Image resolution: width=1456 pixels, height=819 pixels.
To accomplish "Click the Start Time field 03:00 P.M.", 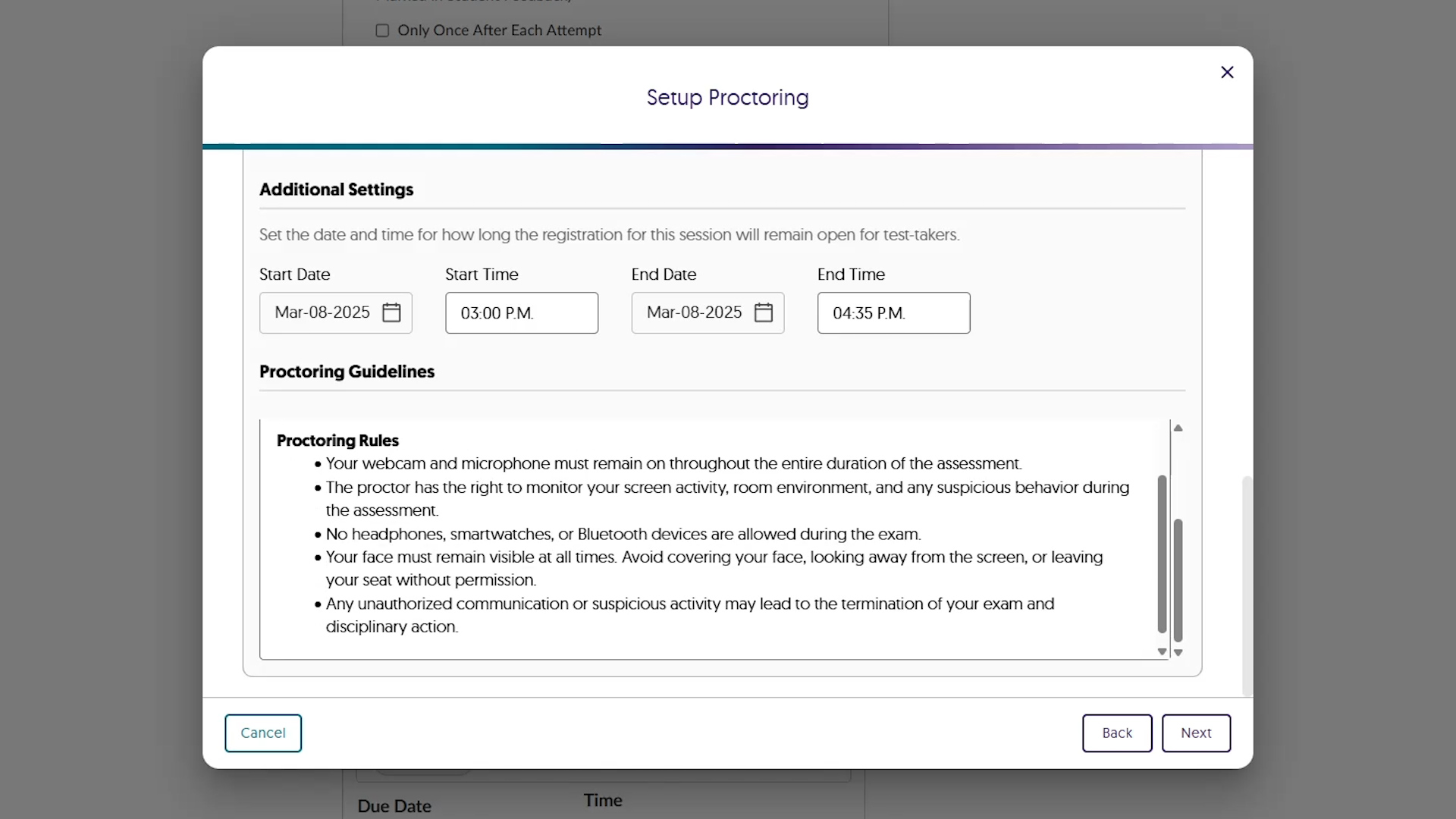I will point(521,312).
